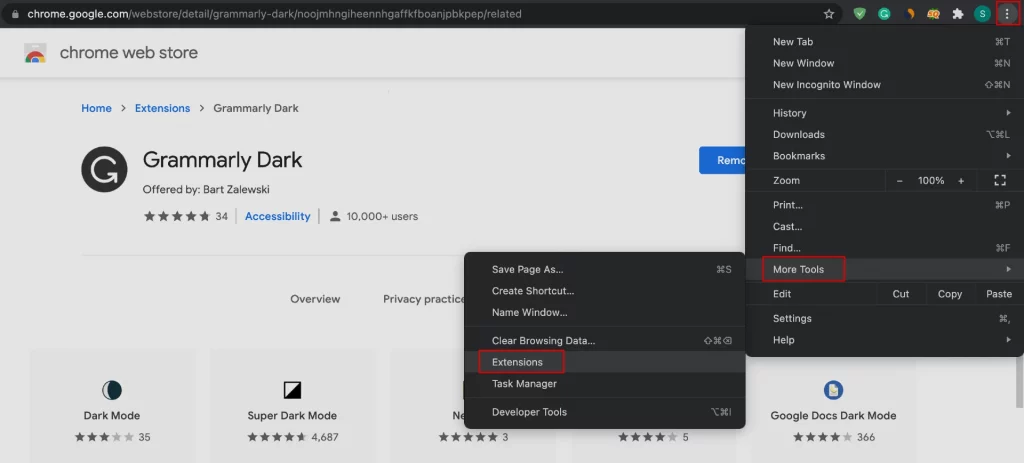The image size is (1024, 463).
Task: Expand the Help submenu
Action: (884, 340)
